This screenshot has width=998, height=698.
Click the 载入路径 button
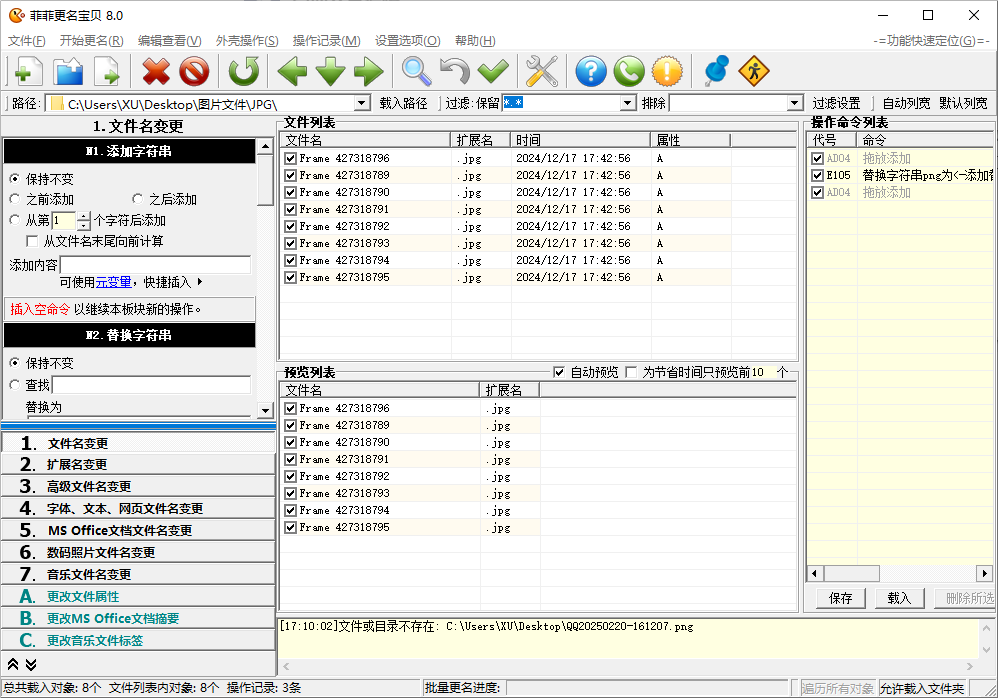(x=404, y=103)
